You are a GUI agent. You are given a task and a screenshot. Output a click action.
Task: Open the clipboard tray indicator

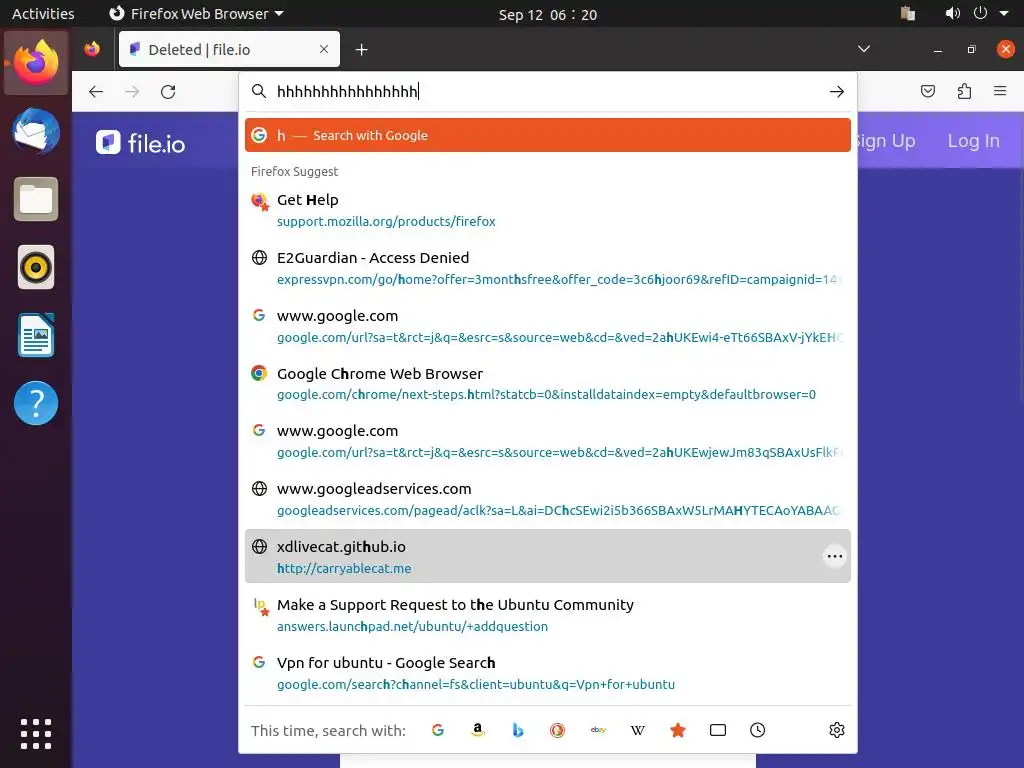(x=907, y=13)
